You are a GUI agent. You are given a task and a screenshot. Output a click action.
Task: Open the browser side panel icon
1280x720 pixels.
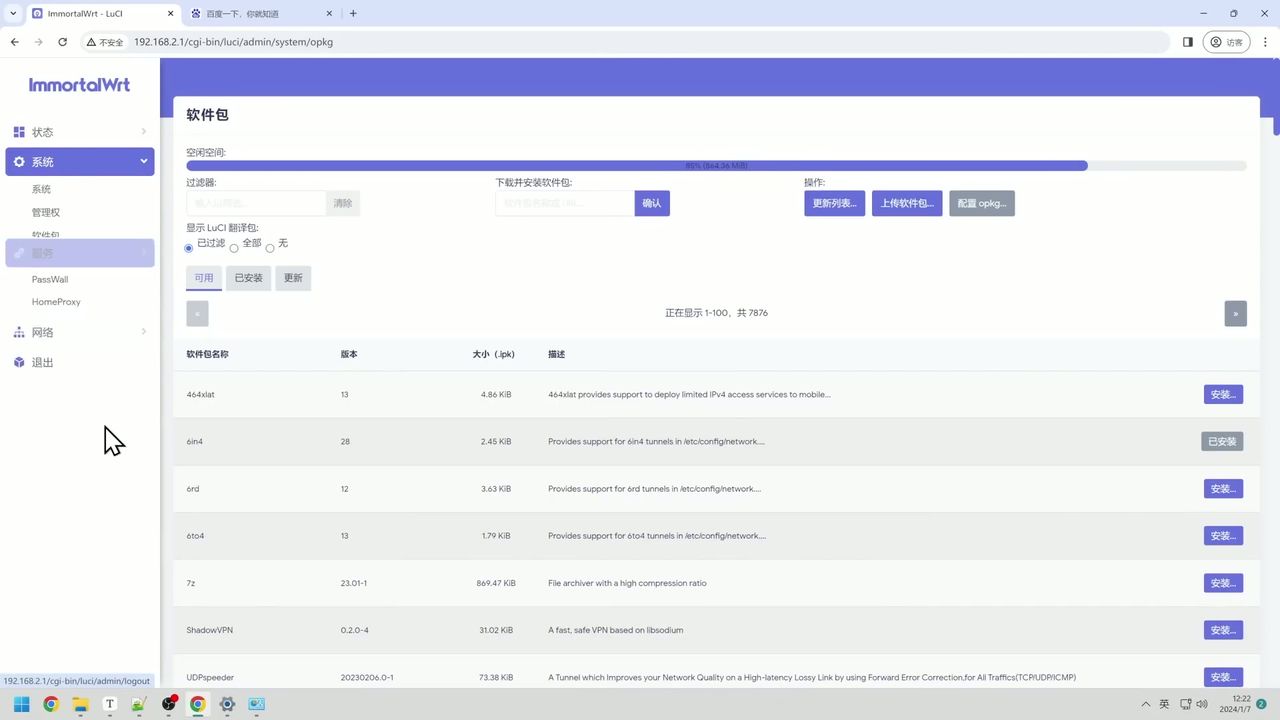point(1188,42)
